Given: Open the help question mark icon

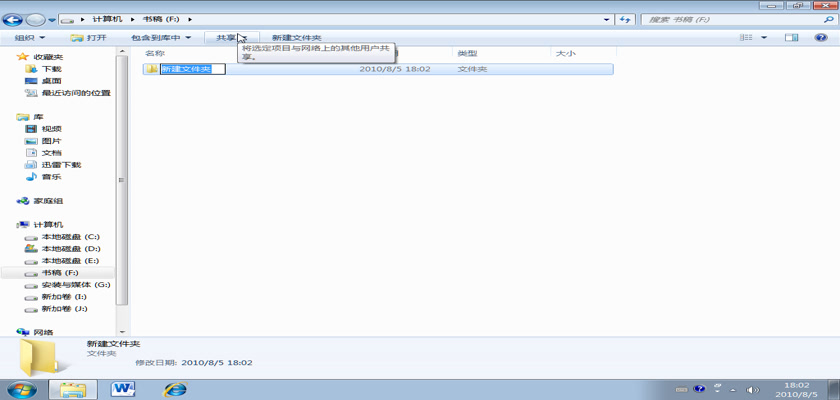Looking at the screenshot, I should (x=817, y=37).
